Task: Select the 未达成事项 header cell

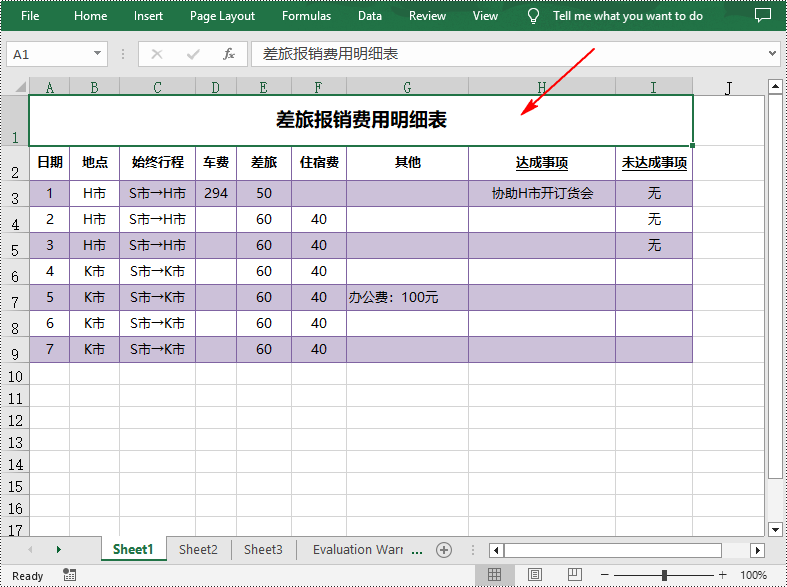Action: 654,163
